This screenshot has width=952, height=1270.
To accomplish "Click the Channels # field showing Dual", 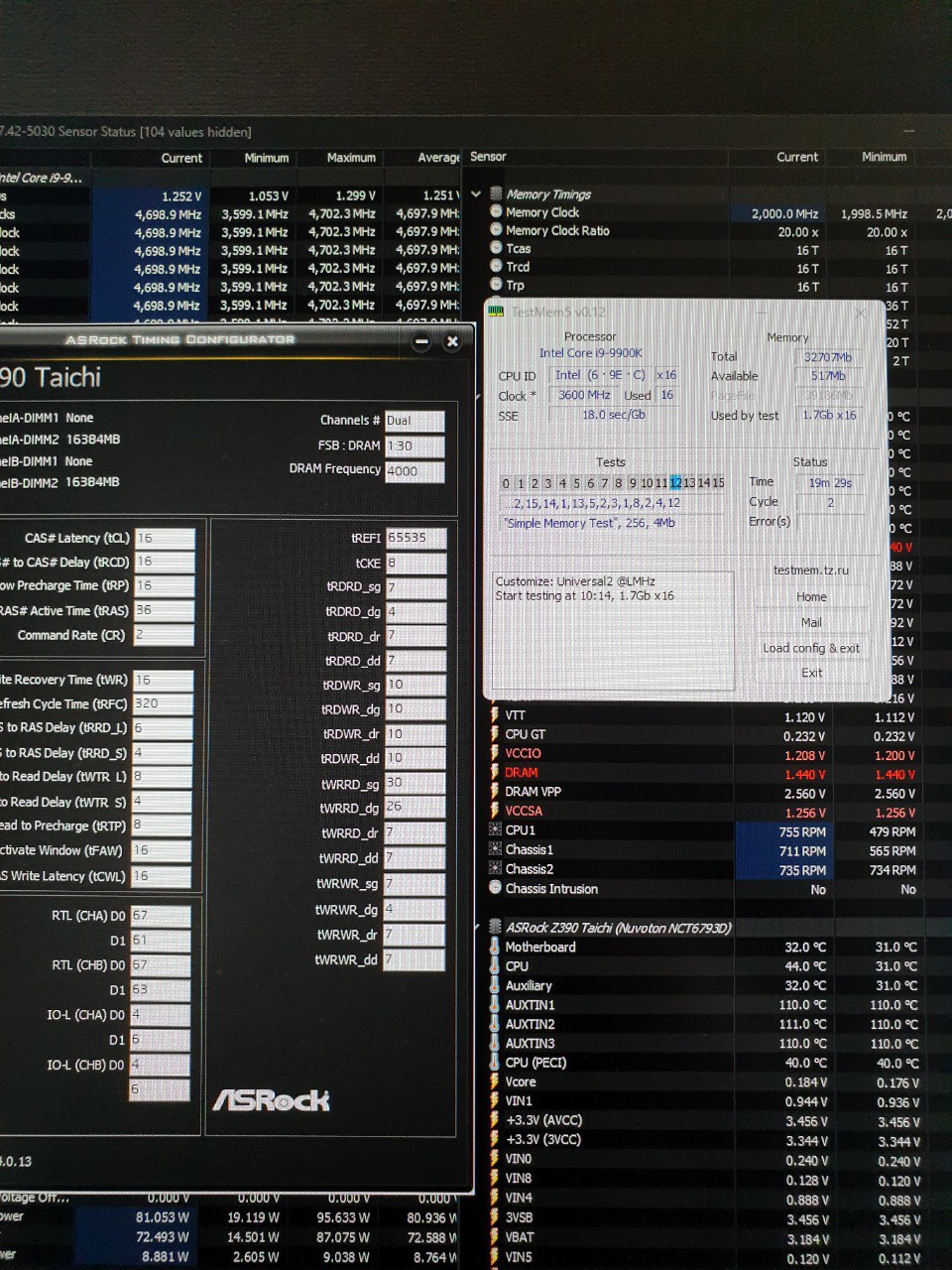I will [x=415, y=420].
